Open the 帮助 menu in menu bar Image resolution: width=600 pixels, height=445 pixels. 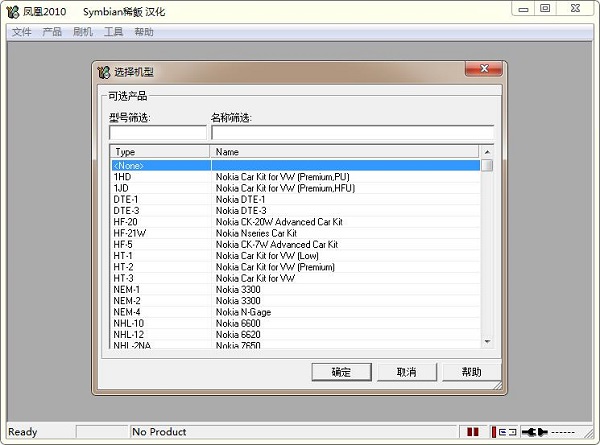pyautogui.click(x=144, y=32)
